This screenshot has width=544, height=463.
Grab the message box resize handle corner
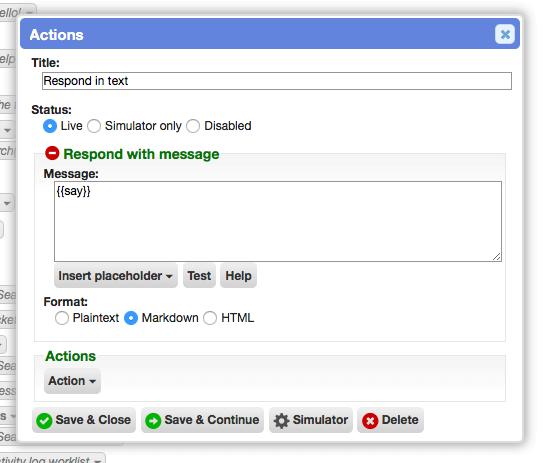497,257
